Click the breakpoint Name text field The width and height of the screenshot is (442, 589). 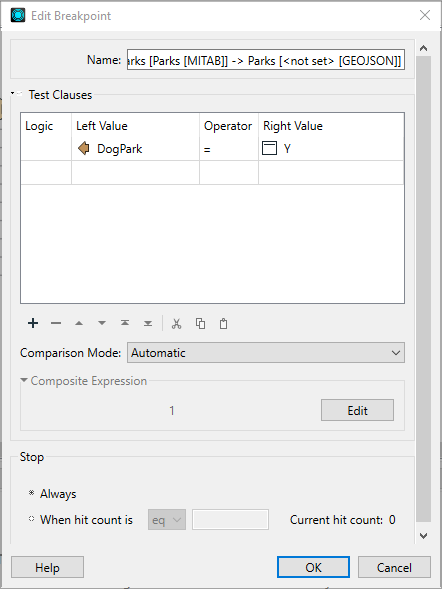coord(266,60)
